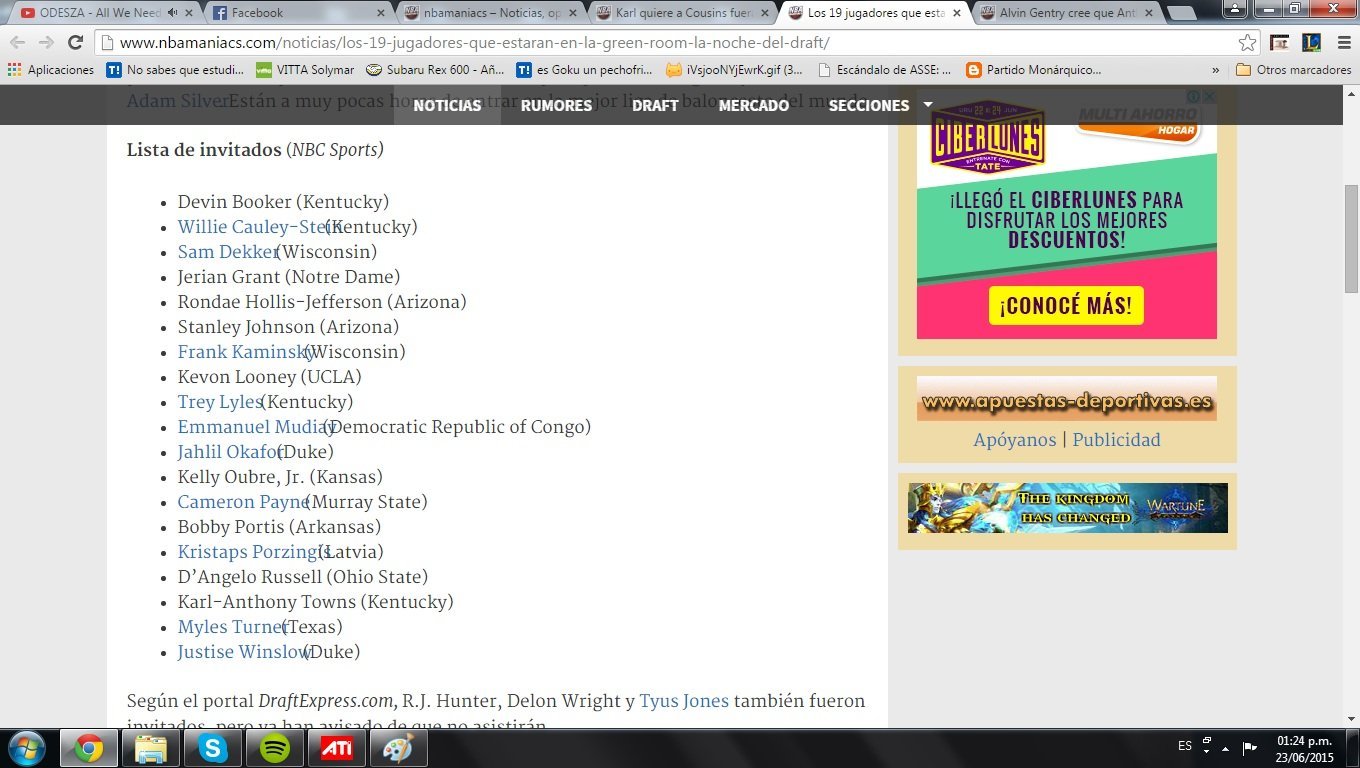
Task: Click the ES language indicator in tray
Action: pyautogui.click(x=1185, y=746)
